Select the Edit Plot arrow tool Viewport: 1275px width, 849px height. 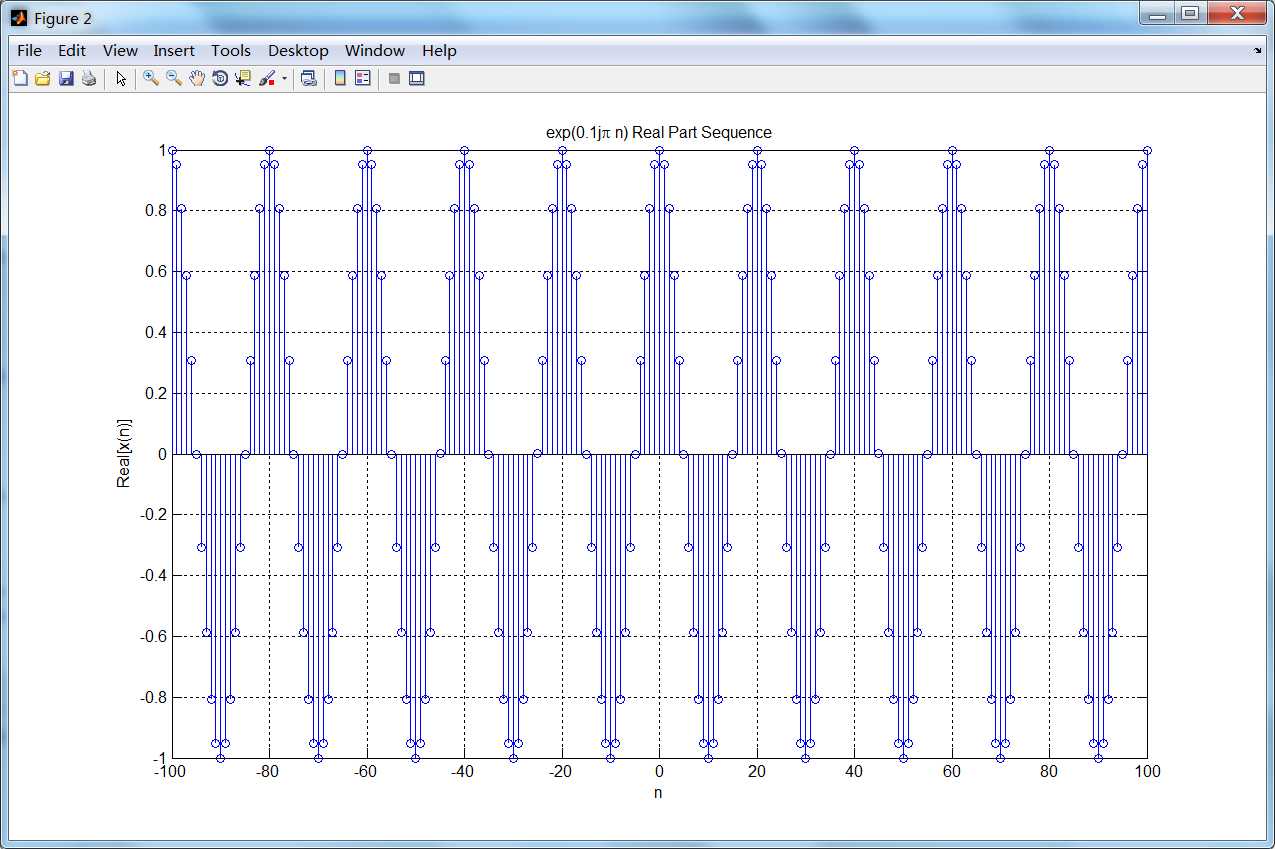(121, 78)
